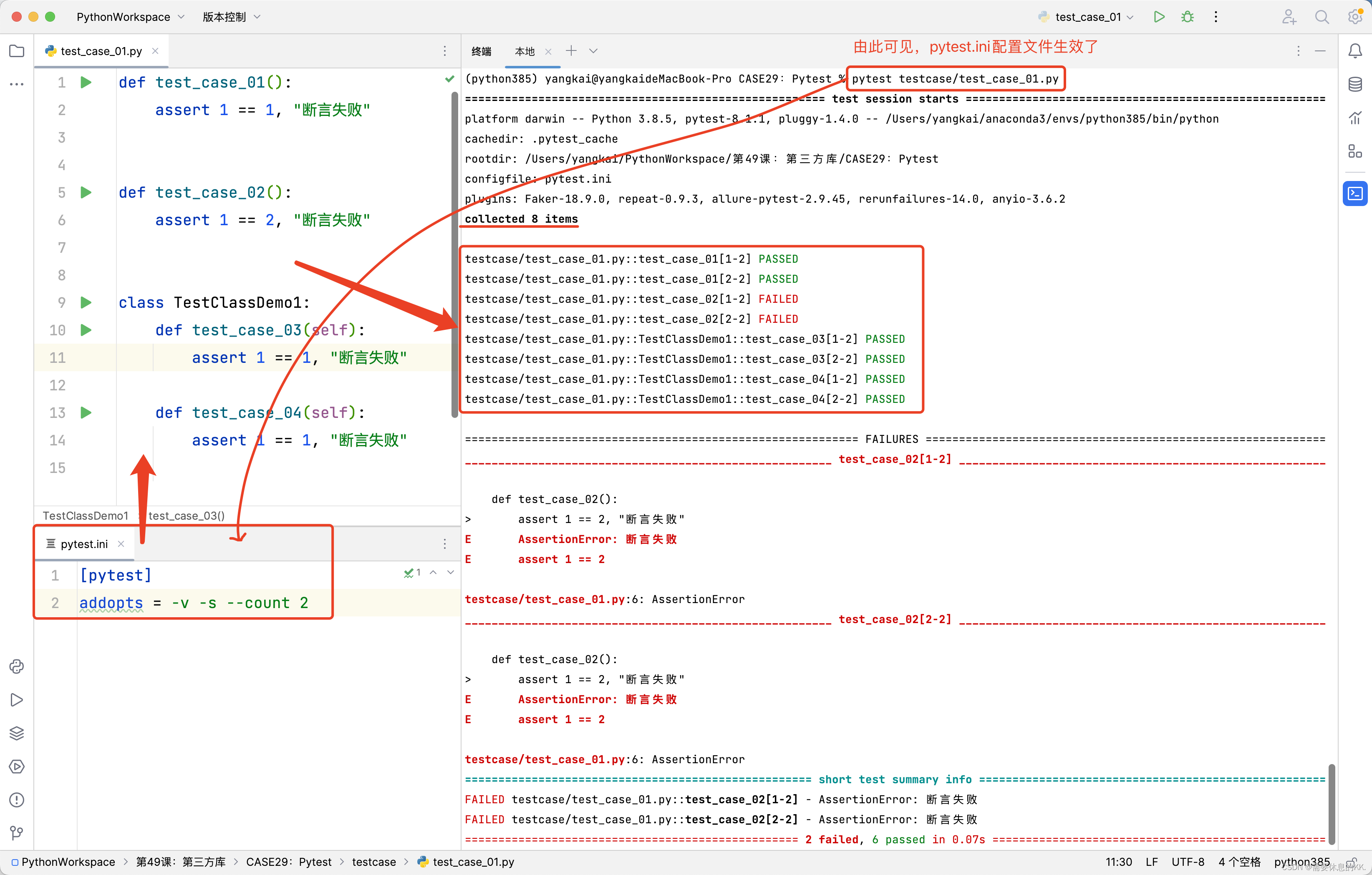Go to next highlighted problem in pytest.ini
This screenshot has width=1372, height=875.
pos(451,573)
